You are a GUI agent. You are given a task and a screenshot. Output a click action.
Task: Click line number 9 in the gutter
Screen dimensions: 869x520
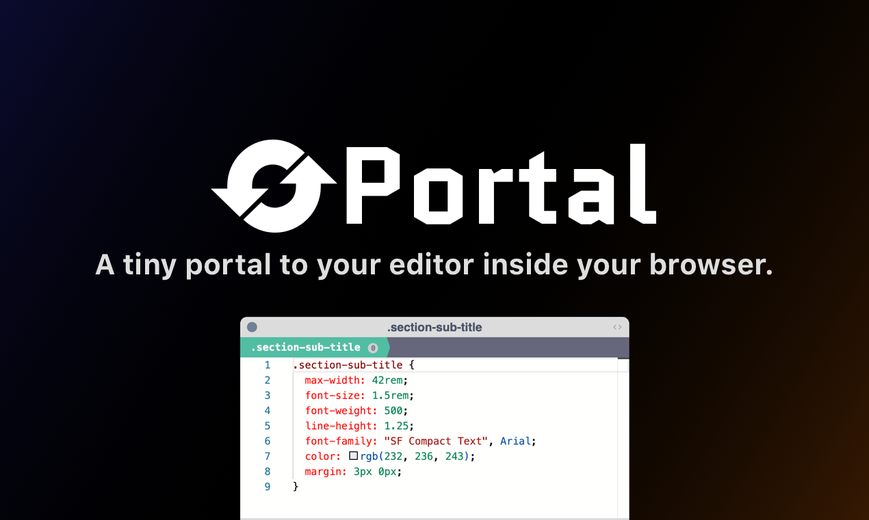[x=267, y=487]
